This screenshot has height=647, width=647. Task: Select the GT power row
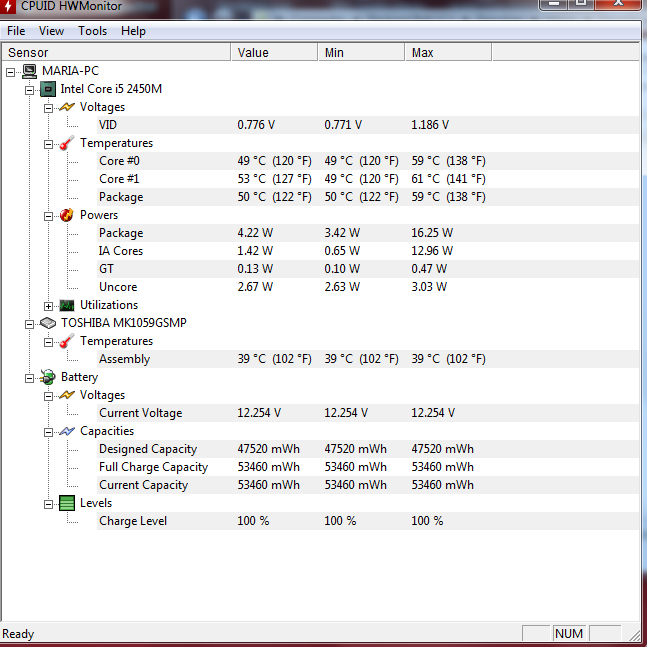click(368, 269)
